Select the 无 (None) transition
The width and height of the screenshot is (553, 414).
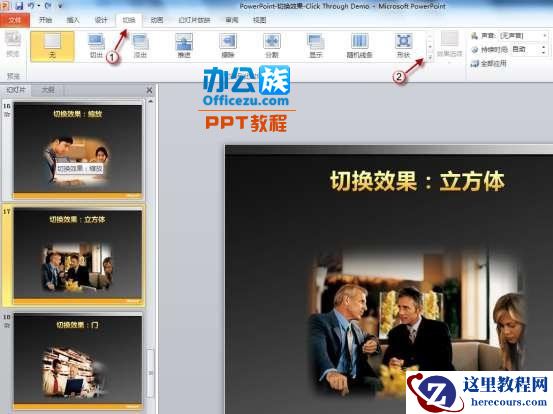pos(52,47)
